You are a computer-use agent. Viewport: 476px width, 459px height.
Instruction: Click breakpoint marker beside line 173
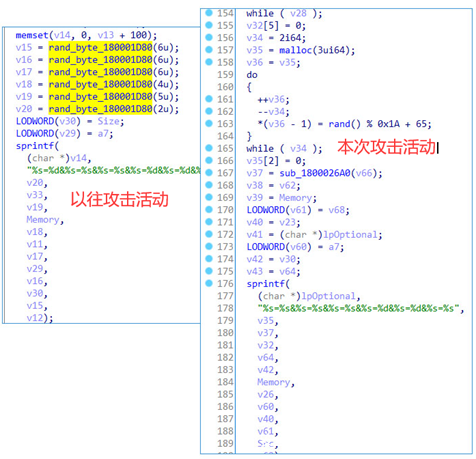[x=209, y=246]
